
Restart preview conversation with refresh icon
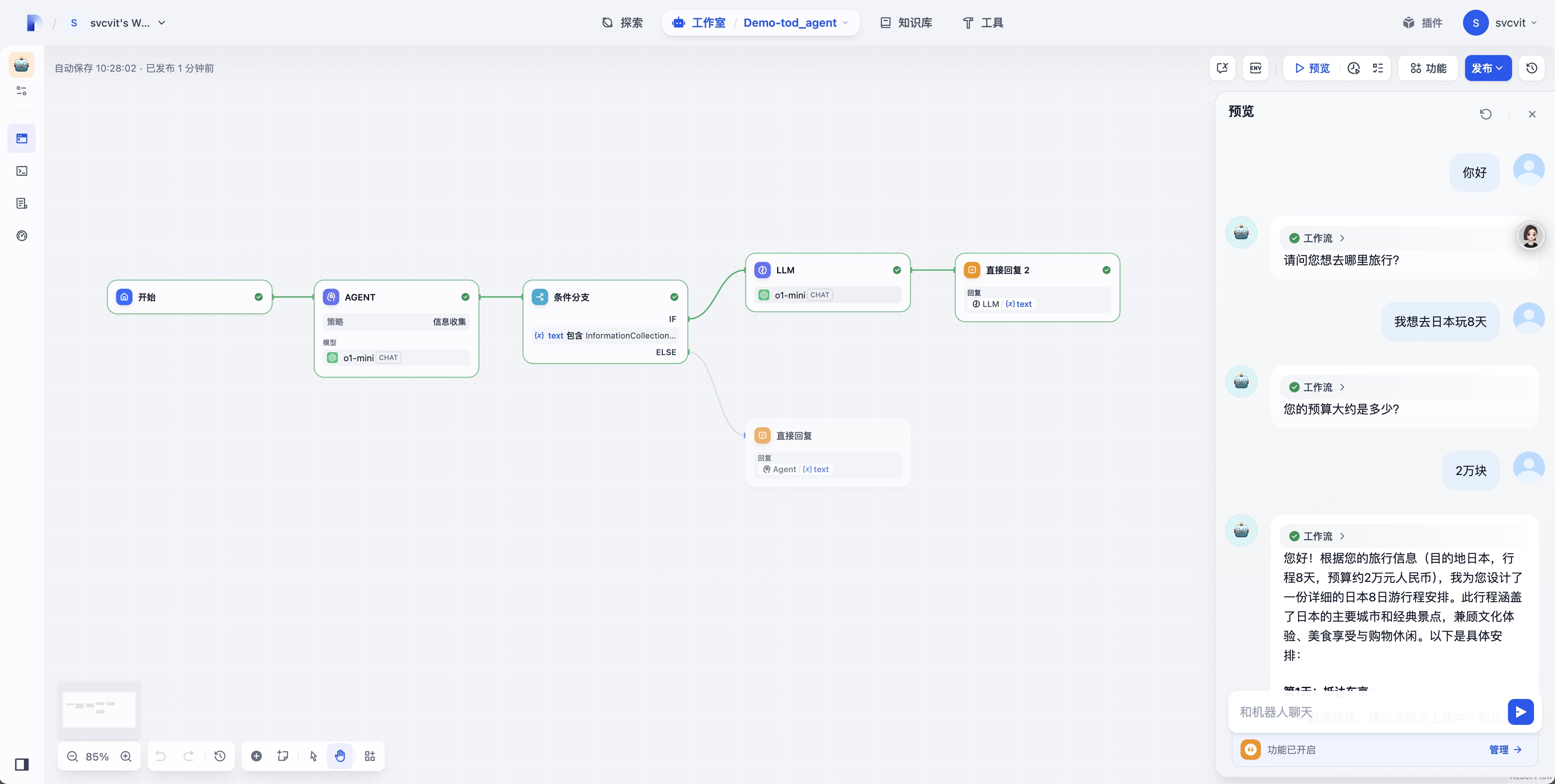click(x=1486, y=114)
